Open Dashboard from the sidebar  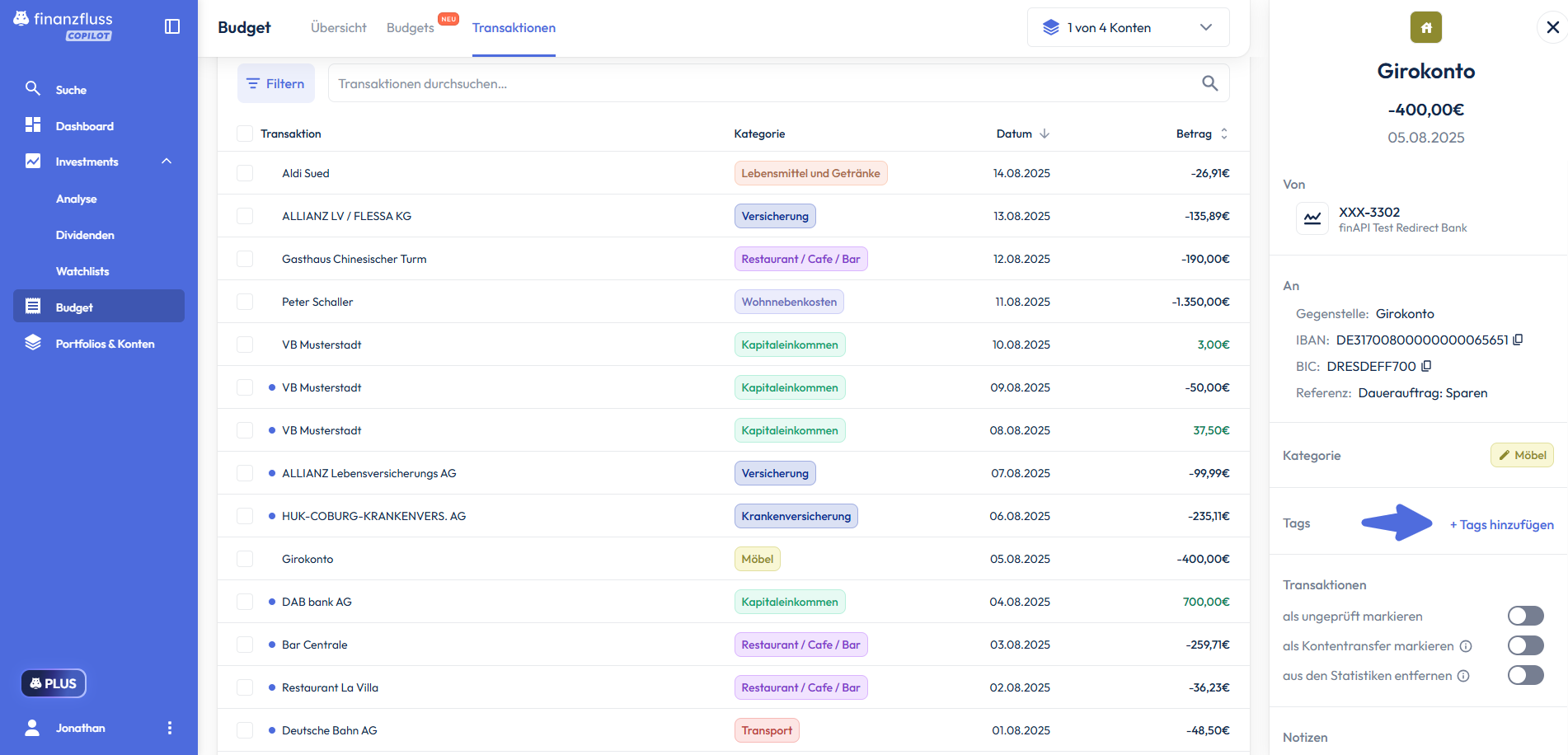pyautogui.click(x=84, y=126)
